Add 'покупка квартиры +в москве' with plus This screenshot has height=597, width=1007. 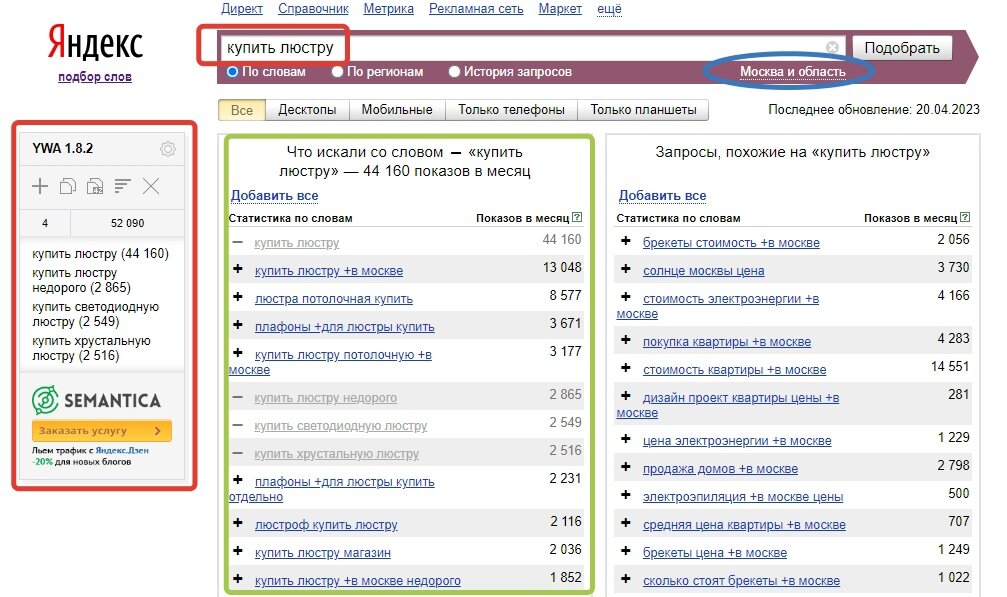click(626, 340)
